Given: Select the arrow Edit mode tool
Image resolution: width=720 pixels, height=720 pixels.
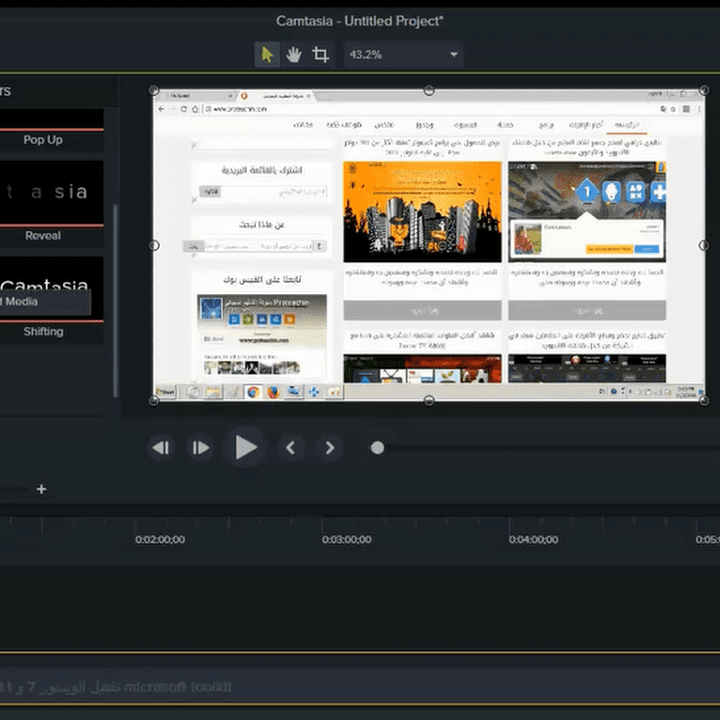Looking at the screenshot, I should pyautogui.click(x=267, y=55).
